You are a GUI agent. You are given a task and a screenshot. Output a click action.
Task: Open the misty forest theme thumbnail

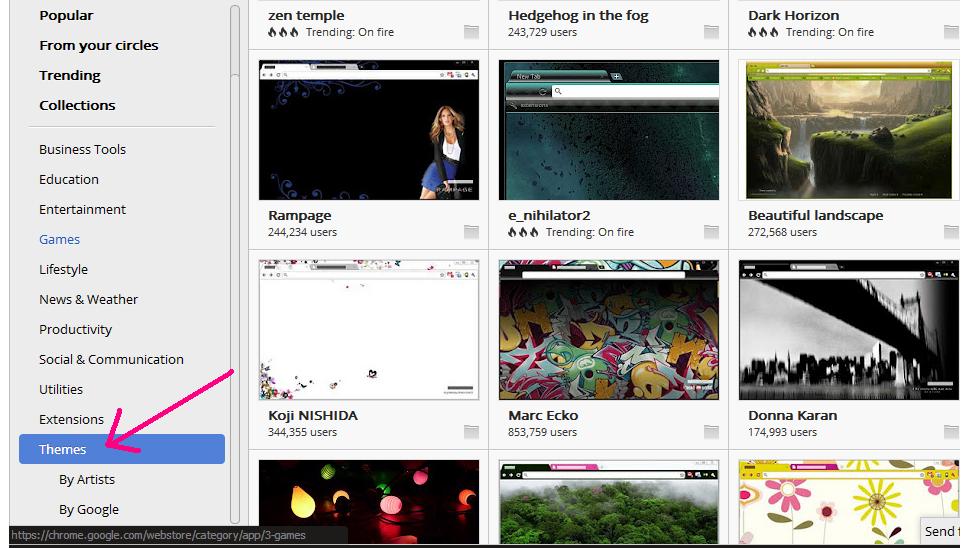pyautogui.click(x=609, y=502)
